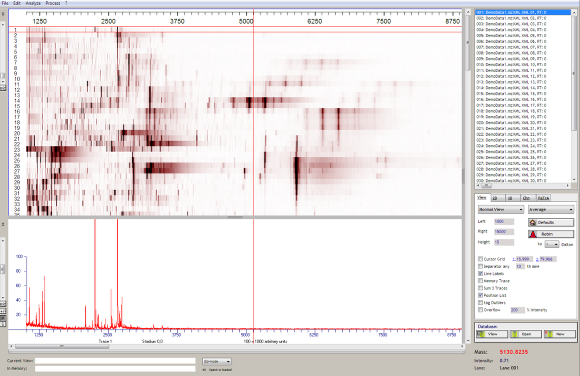This screenshot has height=376, width=580.
Task: Click the Database Open button icon
Action: tap(514, 334)
